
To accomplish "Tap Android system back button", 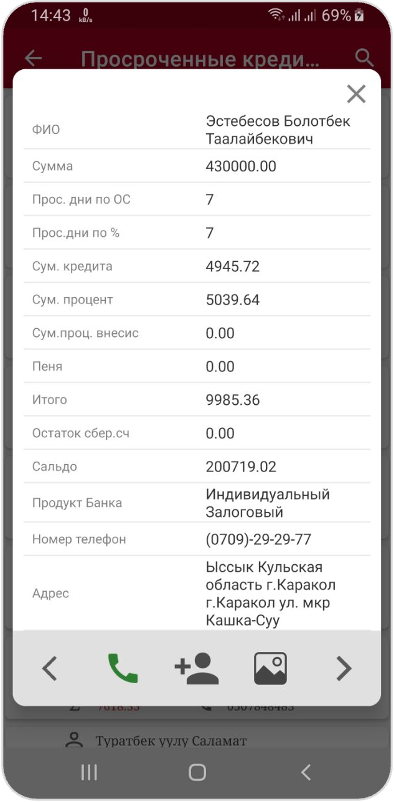I will (305, 772).
